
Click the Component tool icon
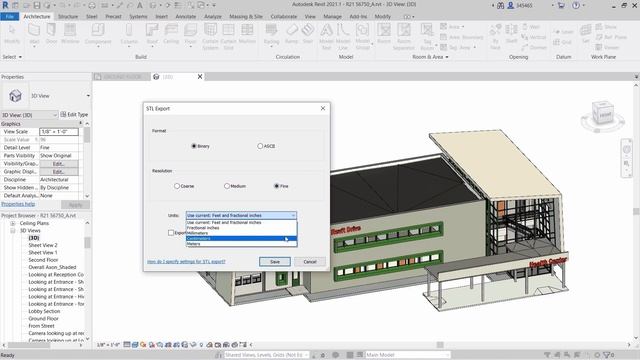[98, 30]
